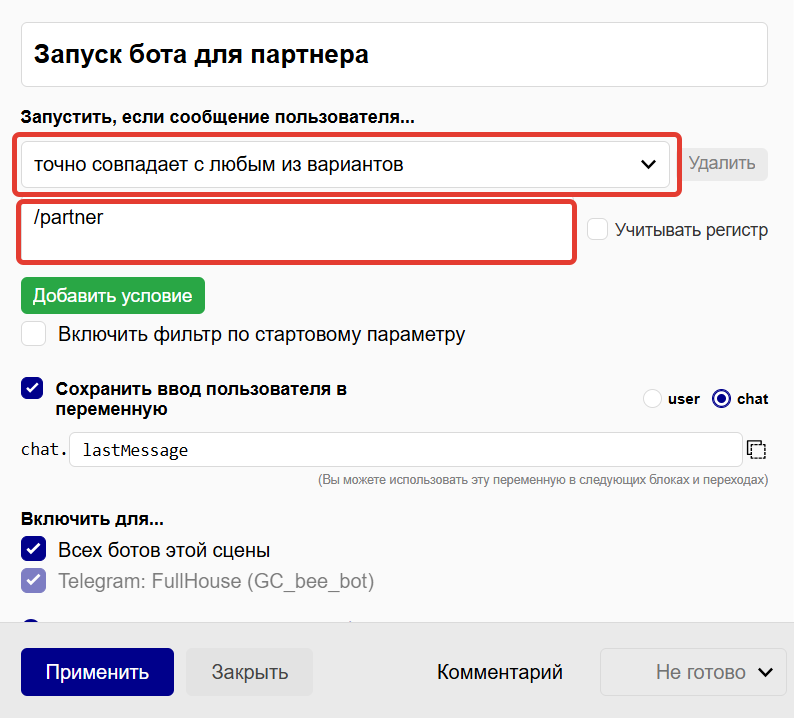This screenshot has width=794, height=718.
Task: Click the Добавить условие button
Action: [x=113, y=296]
